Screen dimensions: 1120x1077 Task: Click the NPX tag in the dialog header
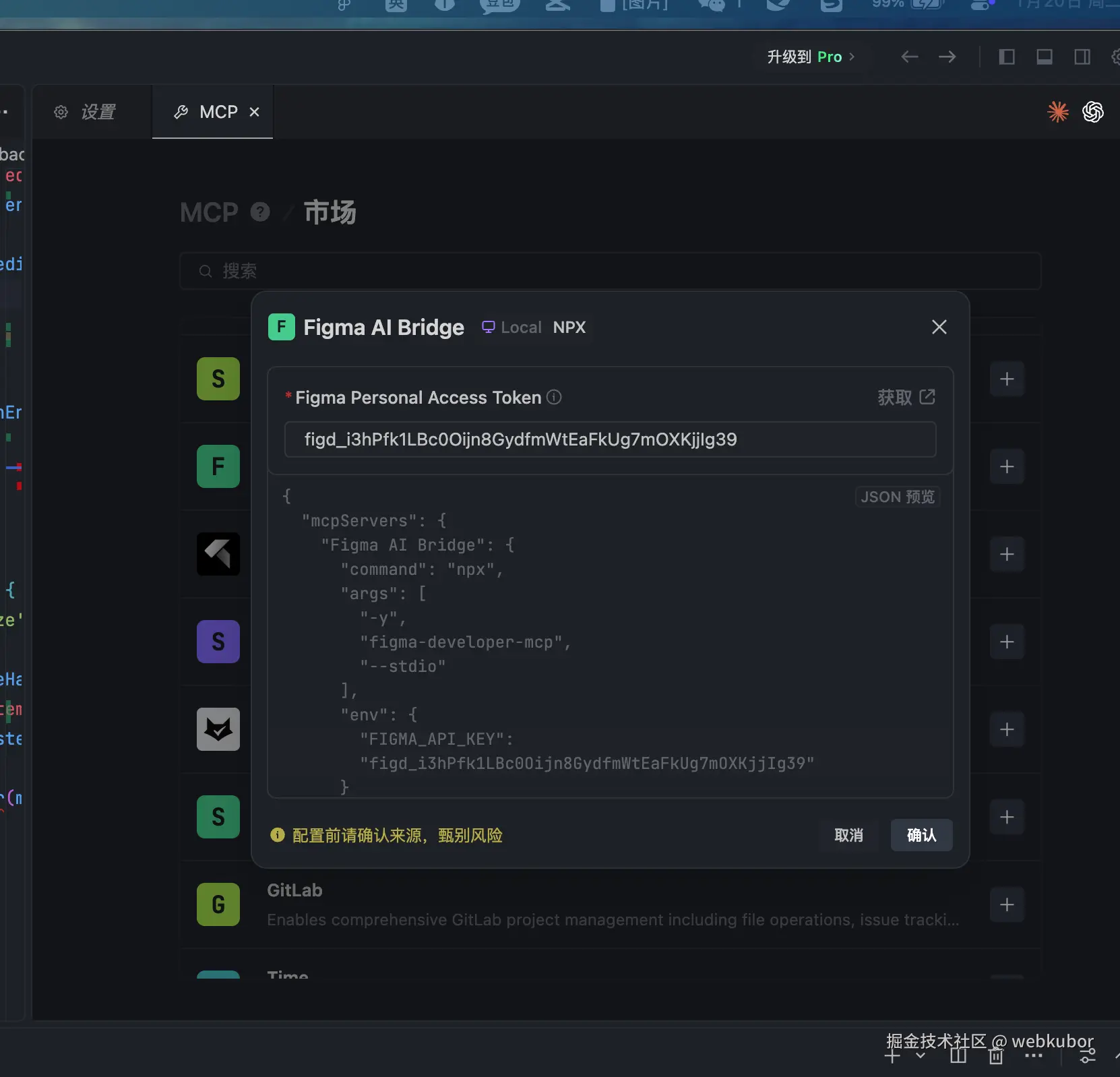(x=569, y=327)
